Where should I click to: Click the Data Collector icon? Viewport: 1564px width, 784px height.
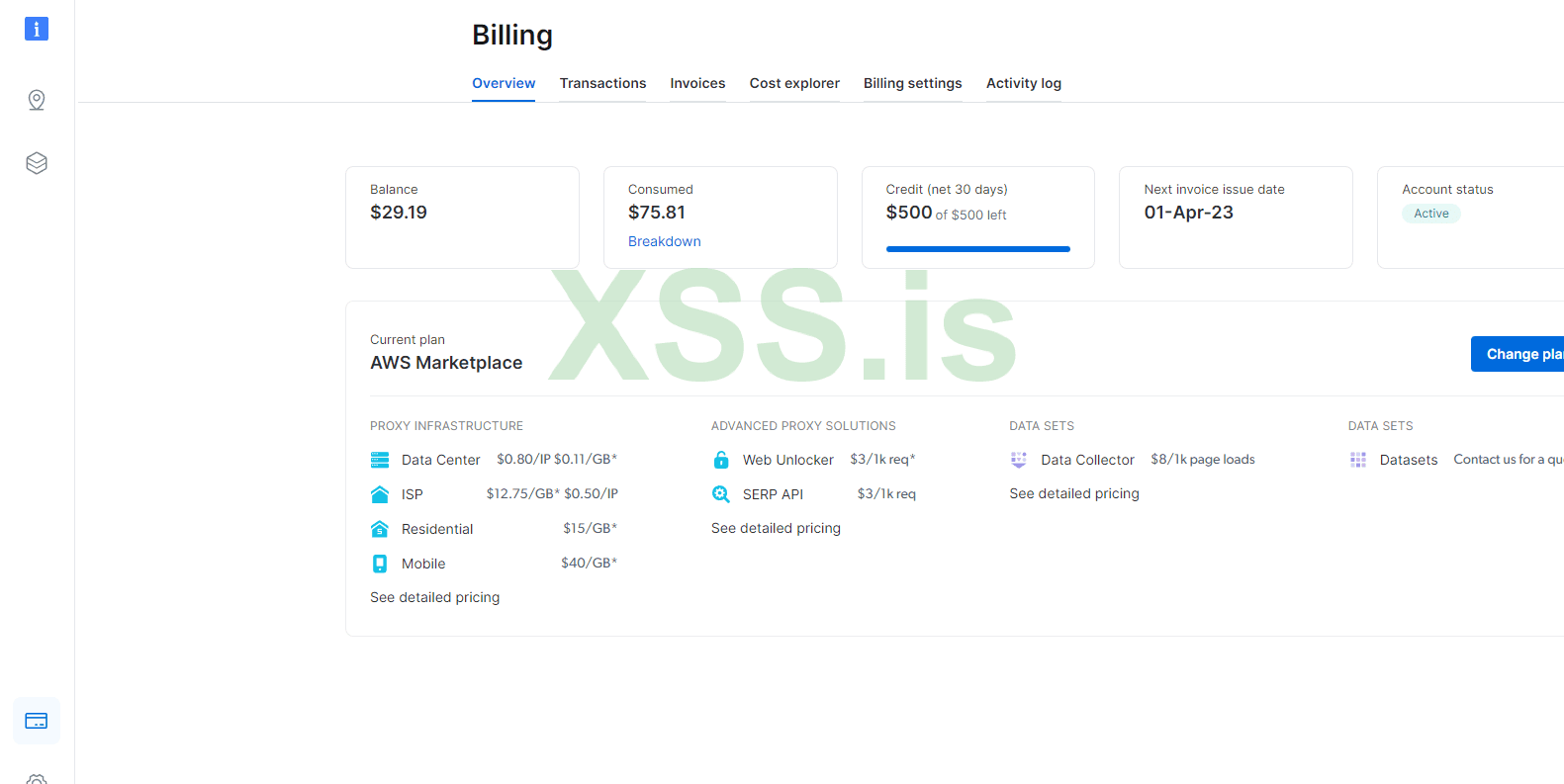coord(1019,460)
